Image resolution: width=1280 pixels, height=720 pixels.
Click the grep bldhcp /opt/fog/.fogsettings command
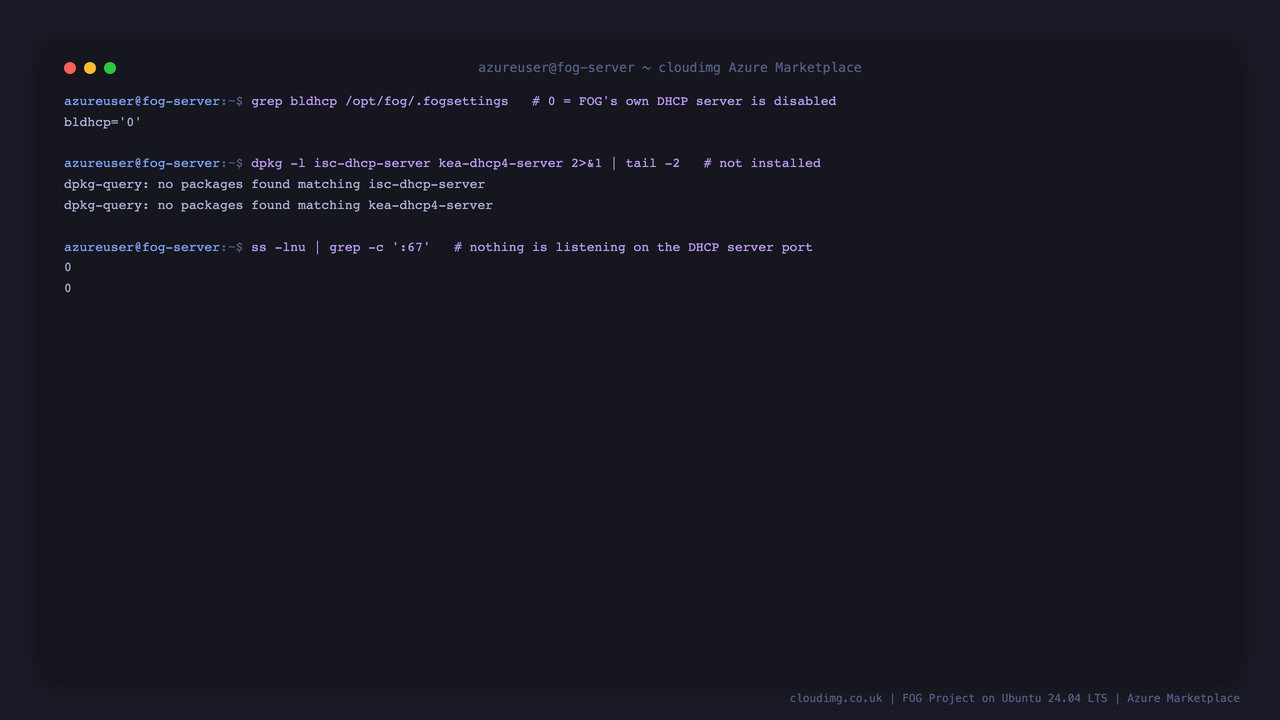pos(380,101)
